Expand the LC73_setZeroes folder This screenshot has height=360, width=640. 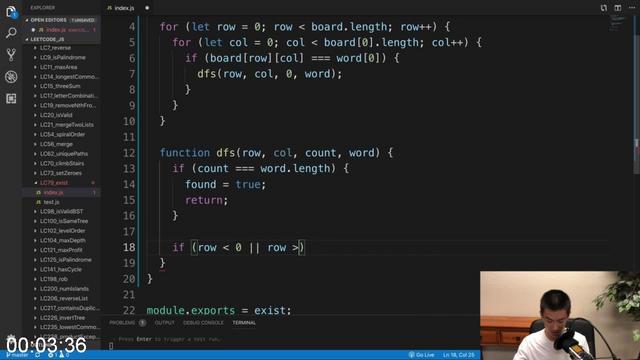[x=61, y=173]
